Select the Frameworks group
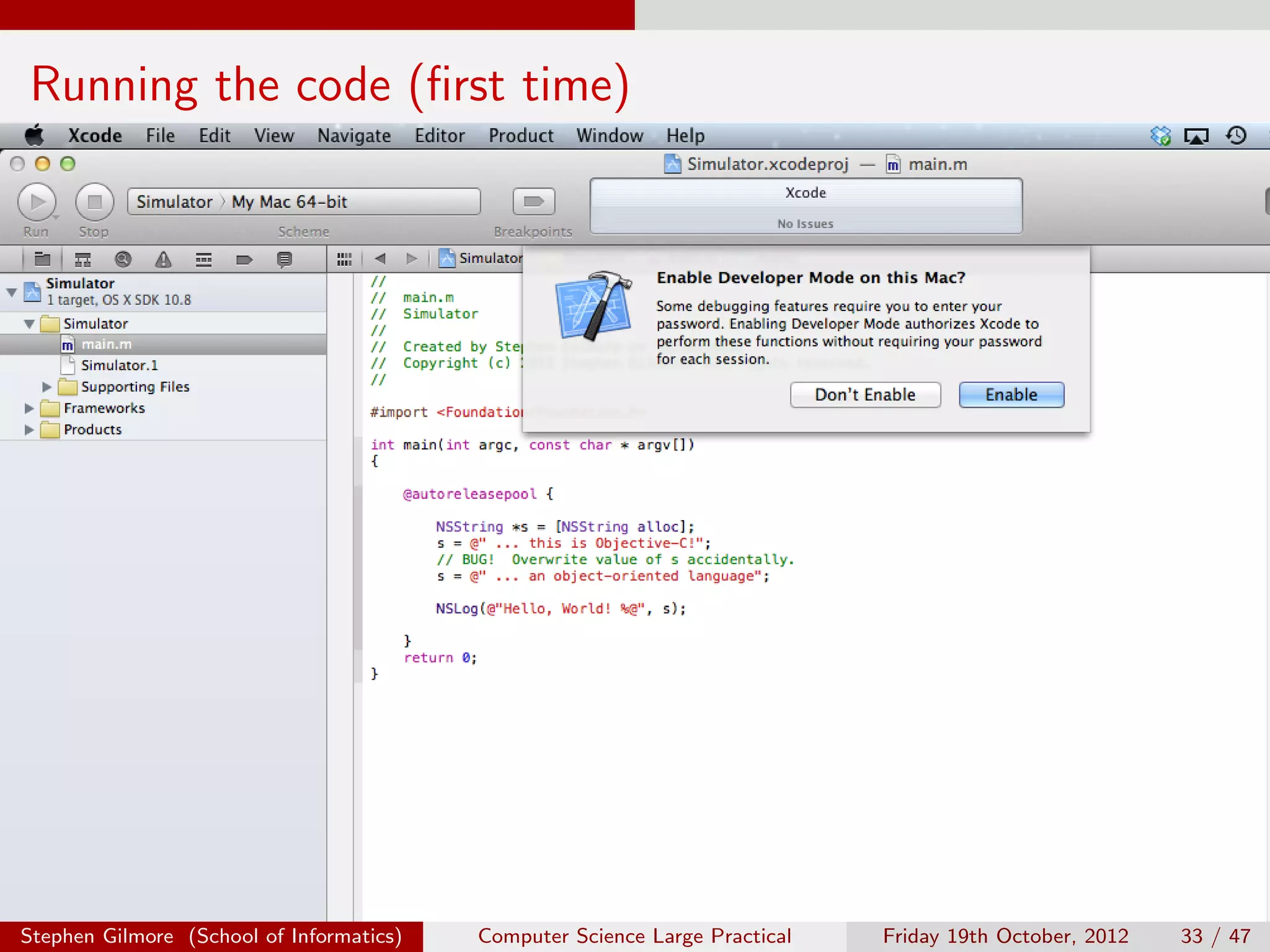Image resolution: width=1270 pixels, height=952 pixels. 163,408
